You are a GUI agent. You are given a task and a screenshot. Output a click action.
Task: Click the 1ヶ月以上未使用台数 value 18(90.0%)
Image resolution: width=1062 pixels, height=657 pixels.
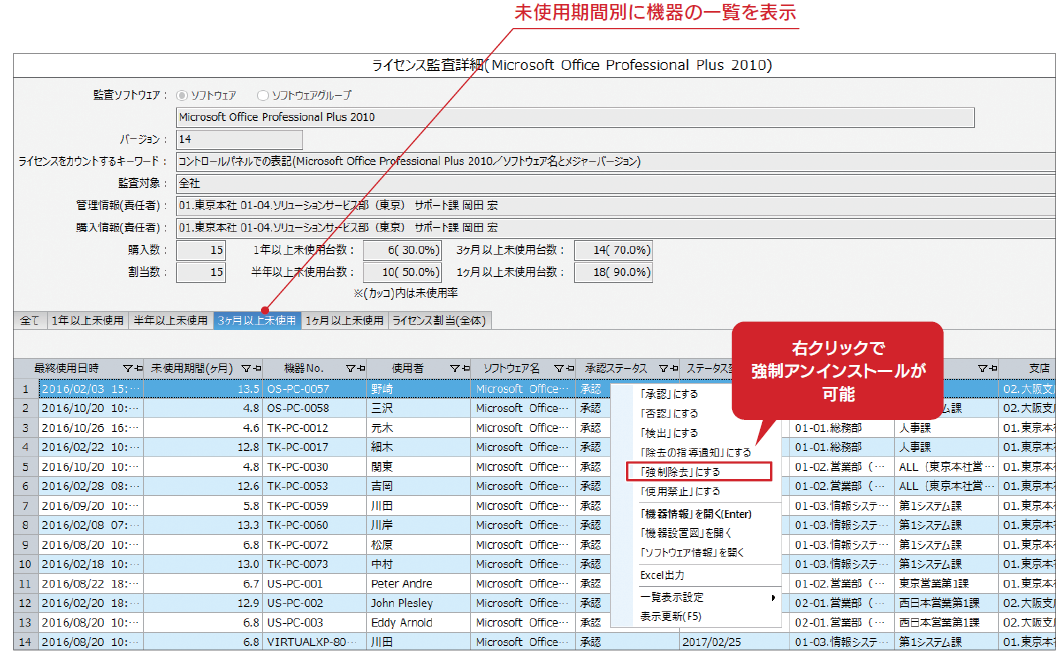(x=614, y=272)
